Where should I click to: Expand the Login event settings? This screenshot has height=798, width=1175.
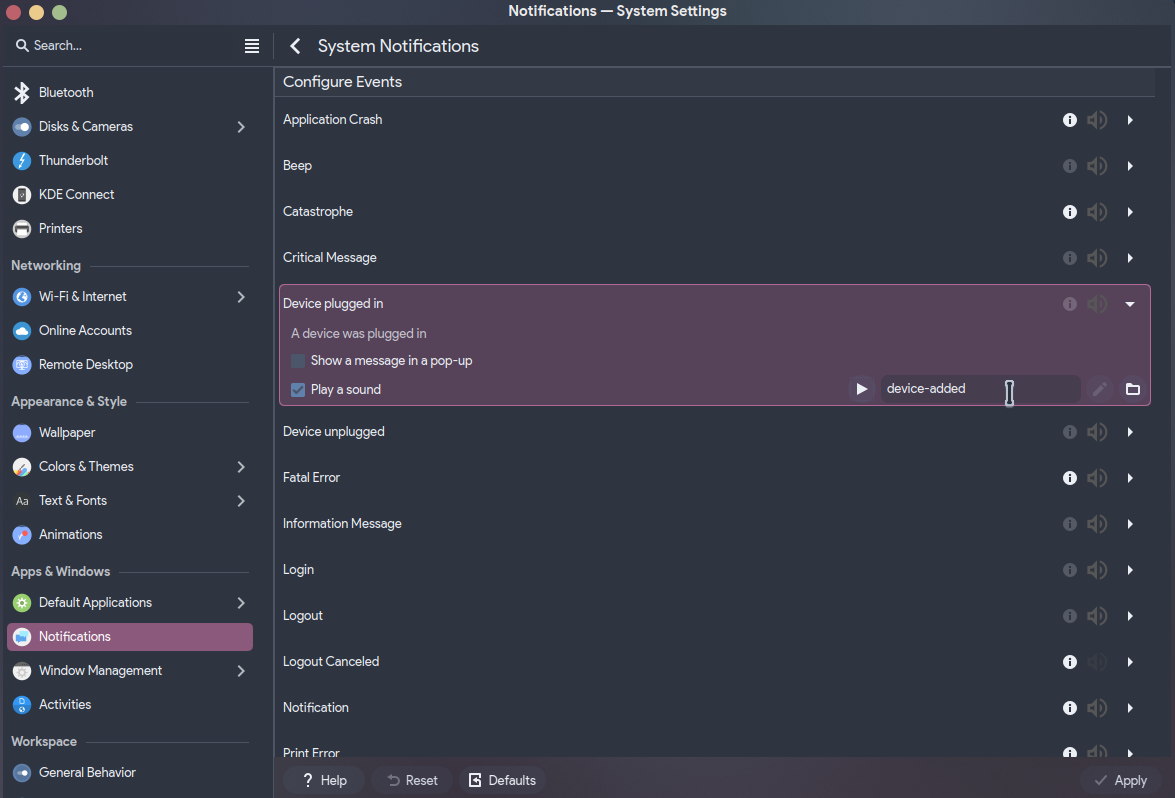1130,570
